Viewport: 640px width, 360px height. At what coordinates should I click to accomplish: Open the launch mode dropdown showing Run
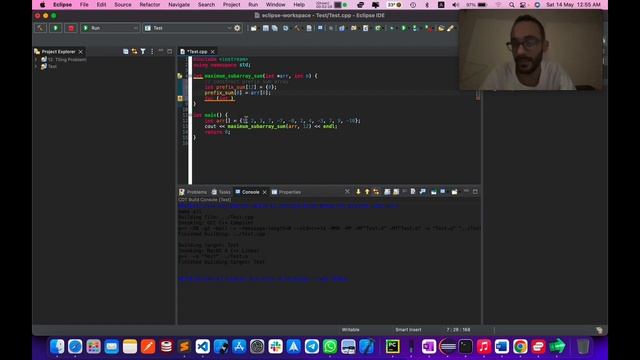tap(110, 28)
